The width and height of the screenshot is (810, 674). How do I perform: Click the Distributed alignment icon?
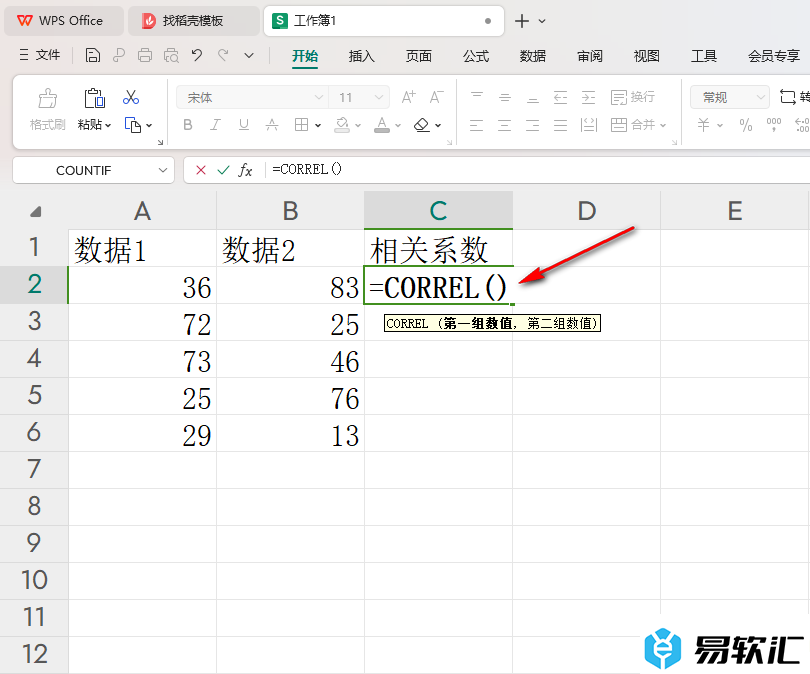coord(588,125)
